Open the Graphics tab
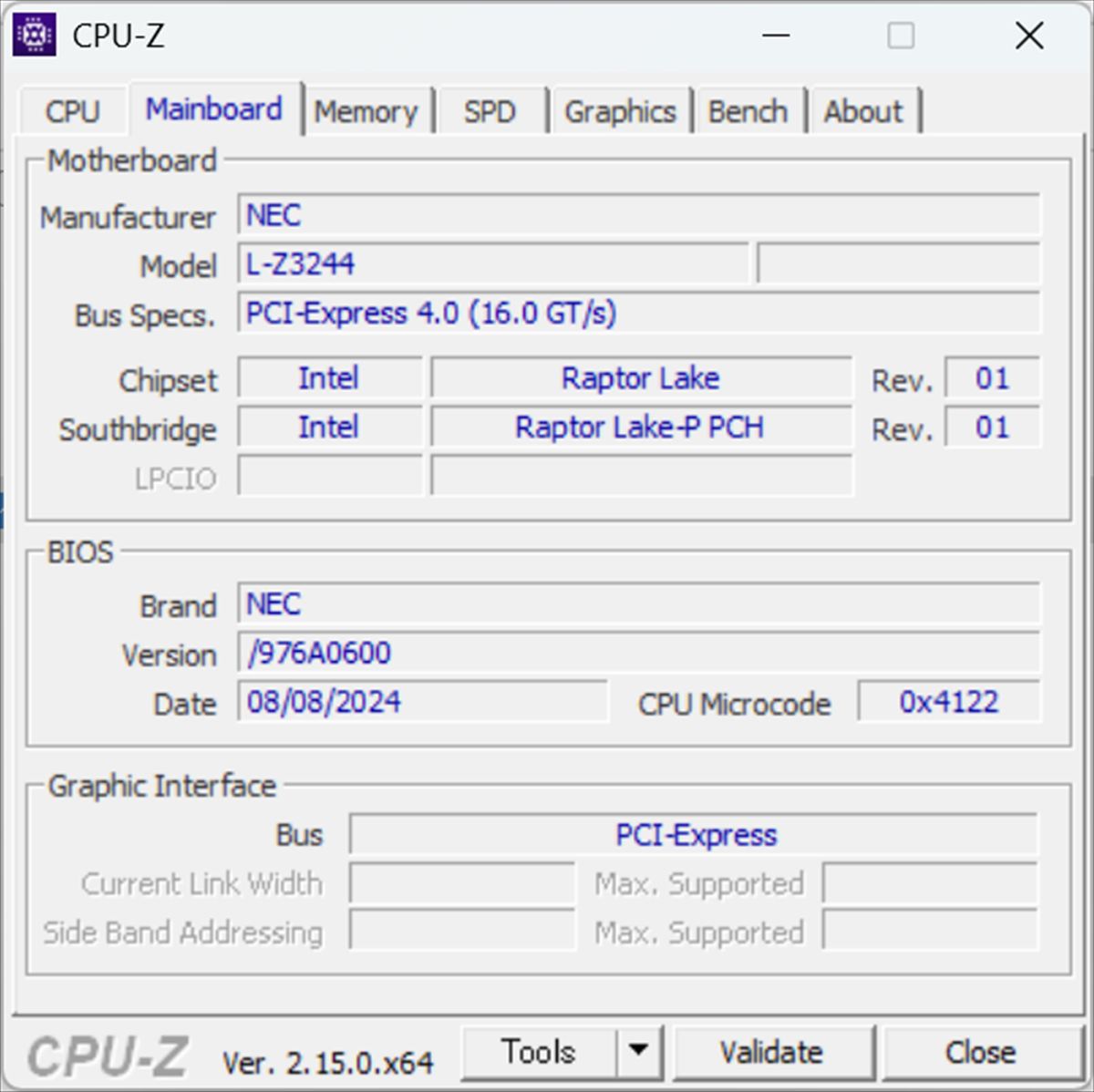The height and width of the screenshot is (1092, 1094). 620,111
